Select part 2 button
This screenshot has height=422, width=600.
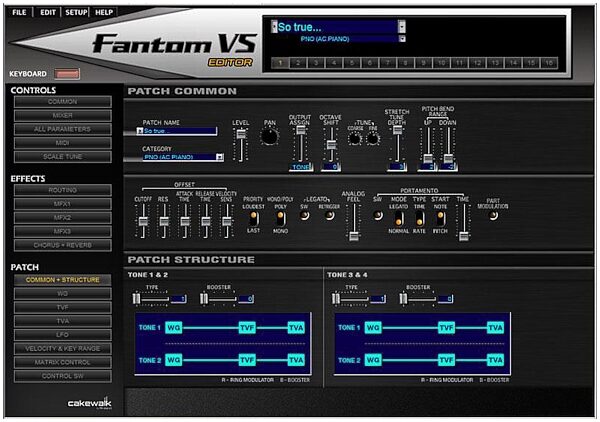point(298,63)
